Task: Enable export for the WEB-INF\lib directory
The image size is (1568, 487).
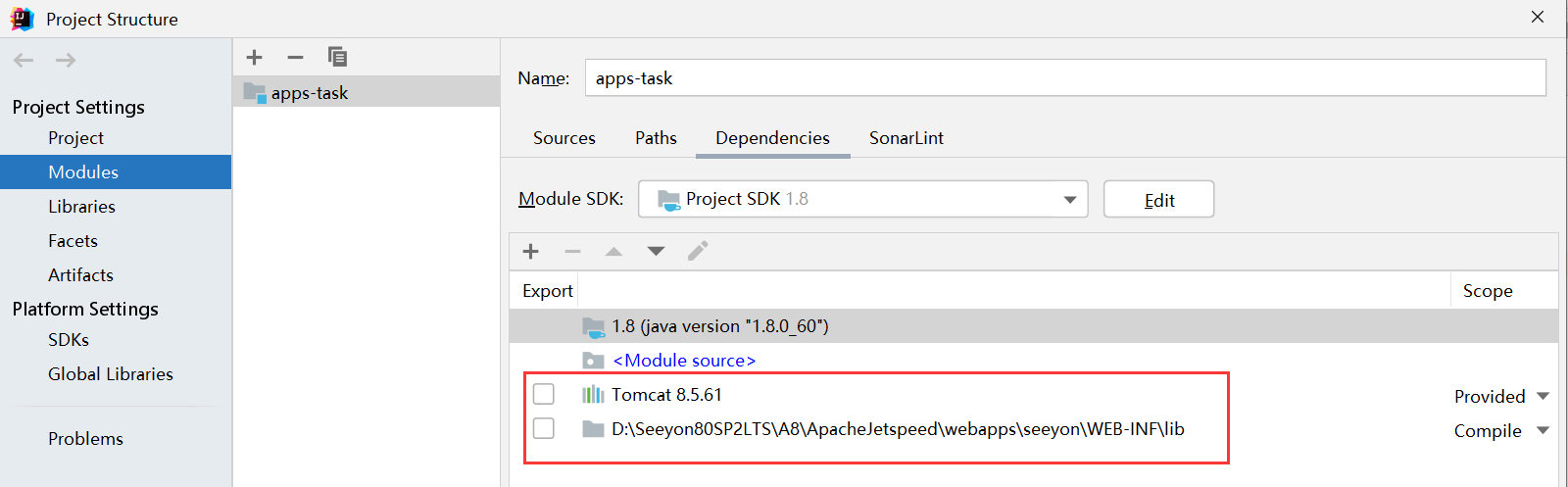Action: pos(544,428)
